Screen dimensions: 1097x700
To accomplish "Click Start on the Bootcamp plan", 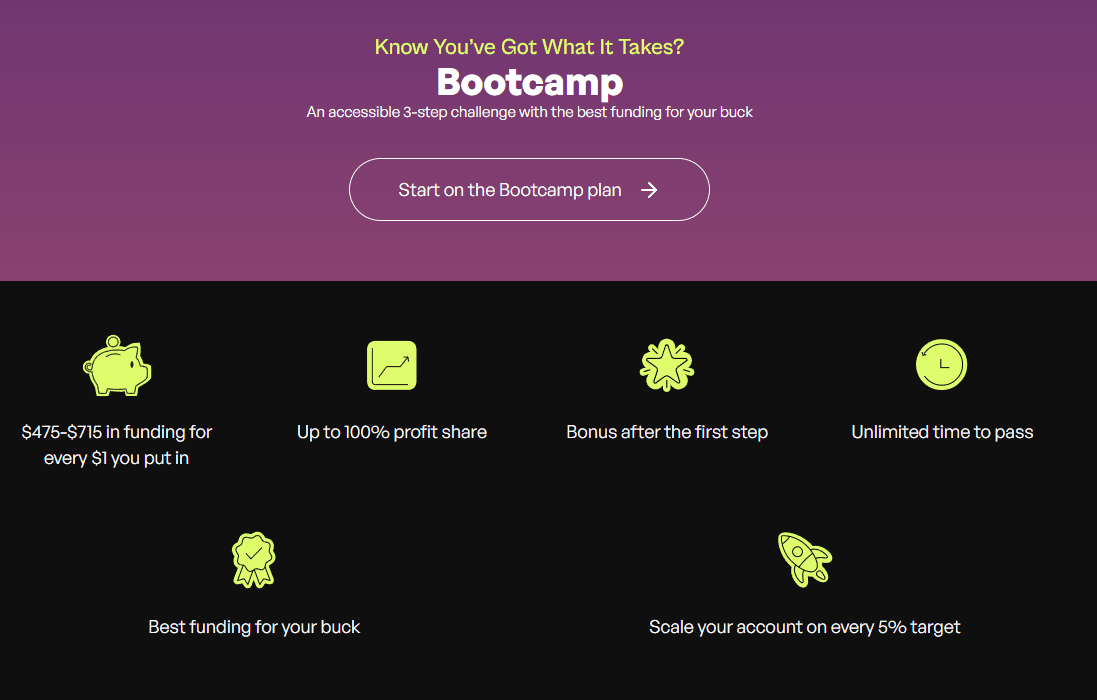I will tap(529, 189).
